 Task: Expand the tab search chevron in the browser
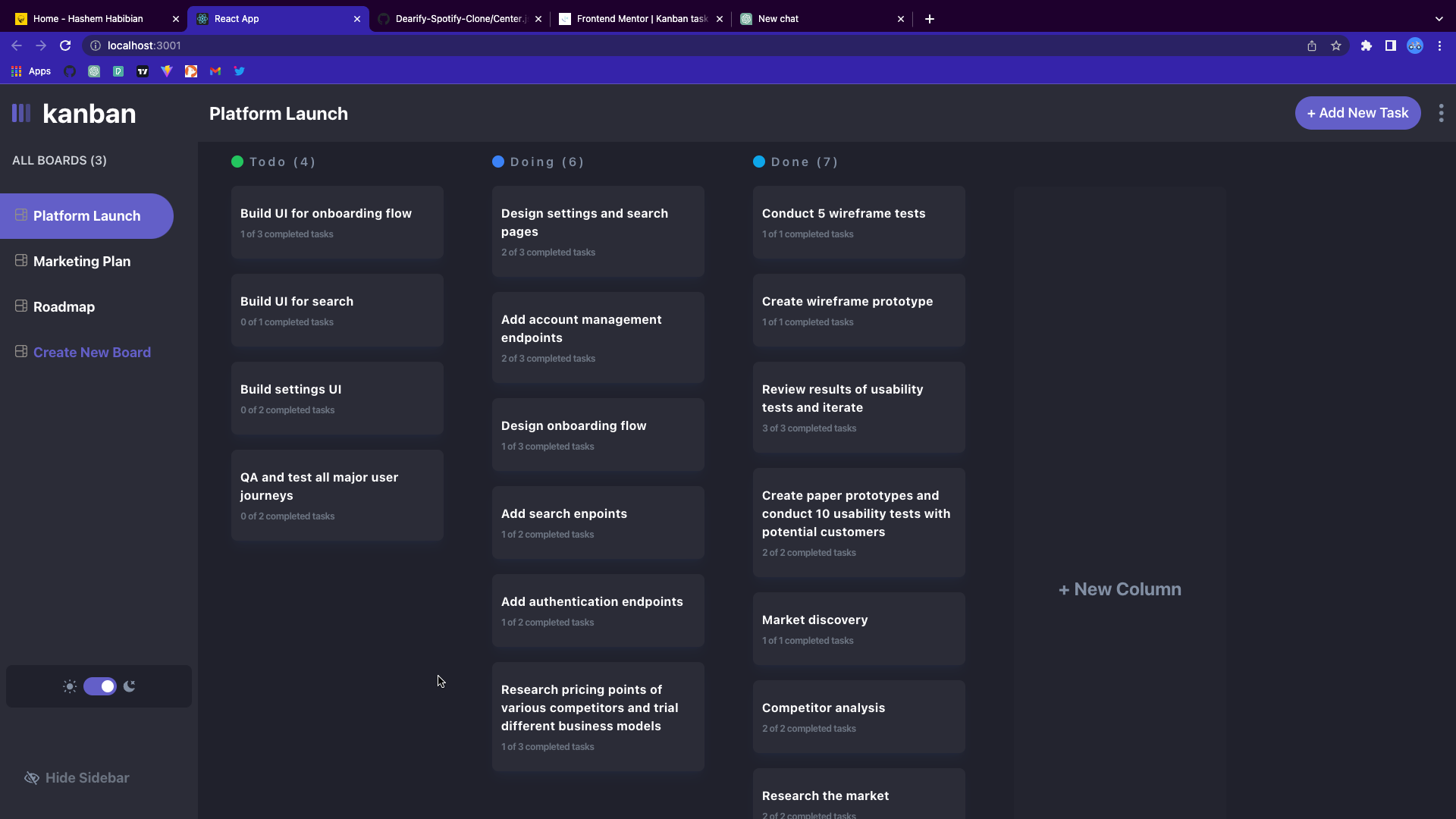(1439, 19)
